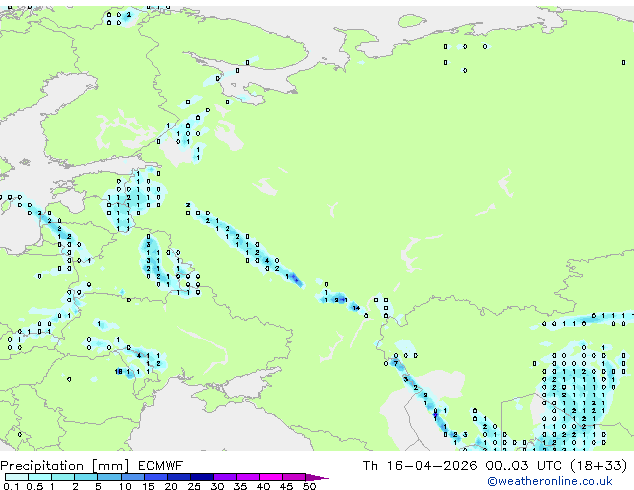Click the '50' legend scale label
The image size is (634, 490).
tap(309, 486)
